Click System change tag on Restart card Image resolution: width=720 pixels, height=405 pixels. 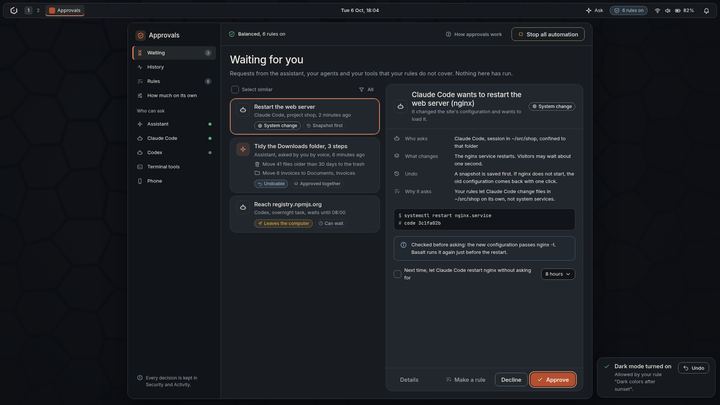(x=277, y=125)
